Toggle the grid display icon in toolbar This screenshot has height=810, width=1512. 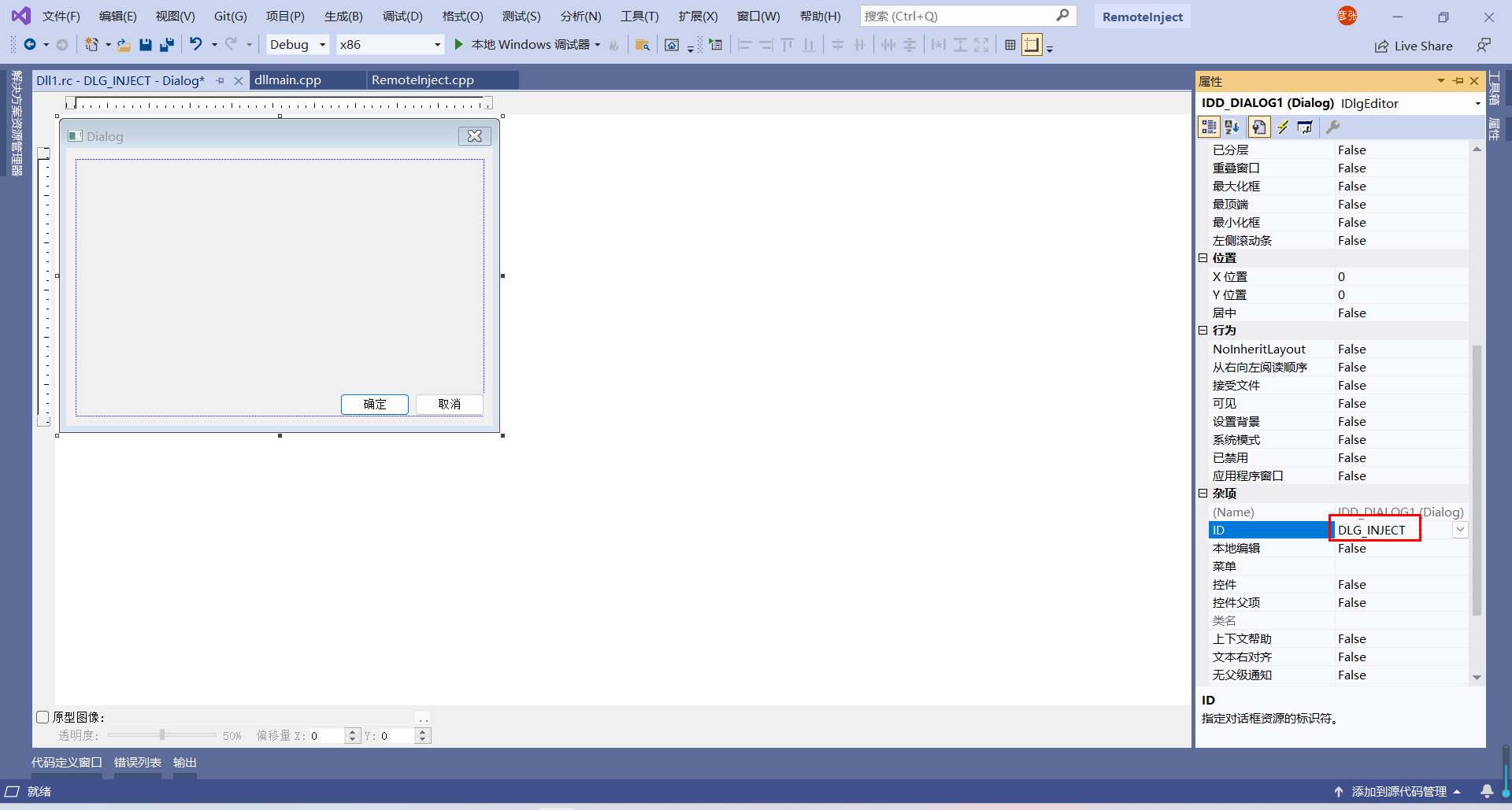[1010, 45]
